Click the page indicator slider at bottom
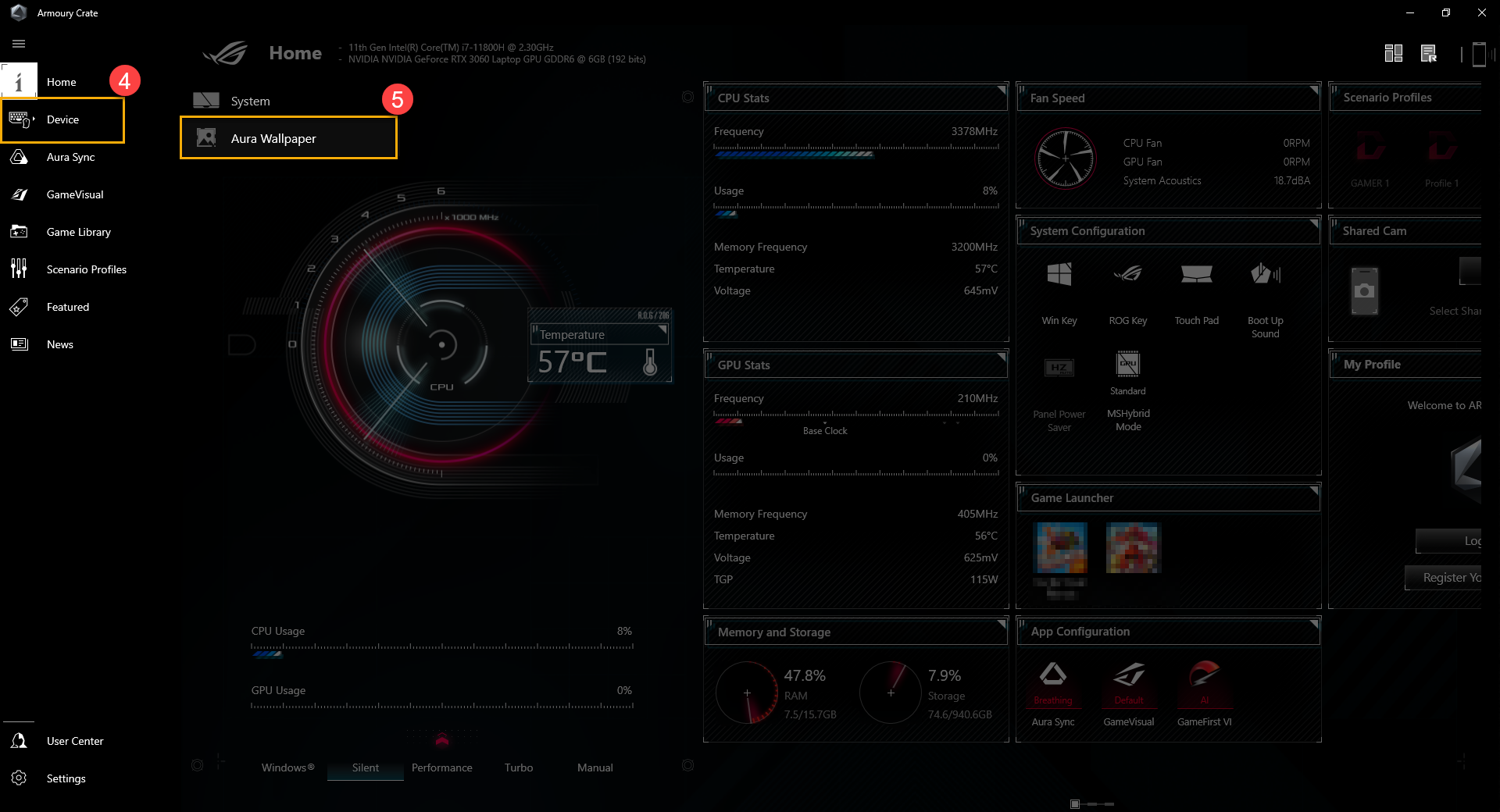The width and height of the screenshot is (1500, 812). [1091, 803]
